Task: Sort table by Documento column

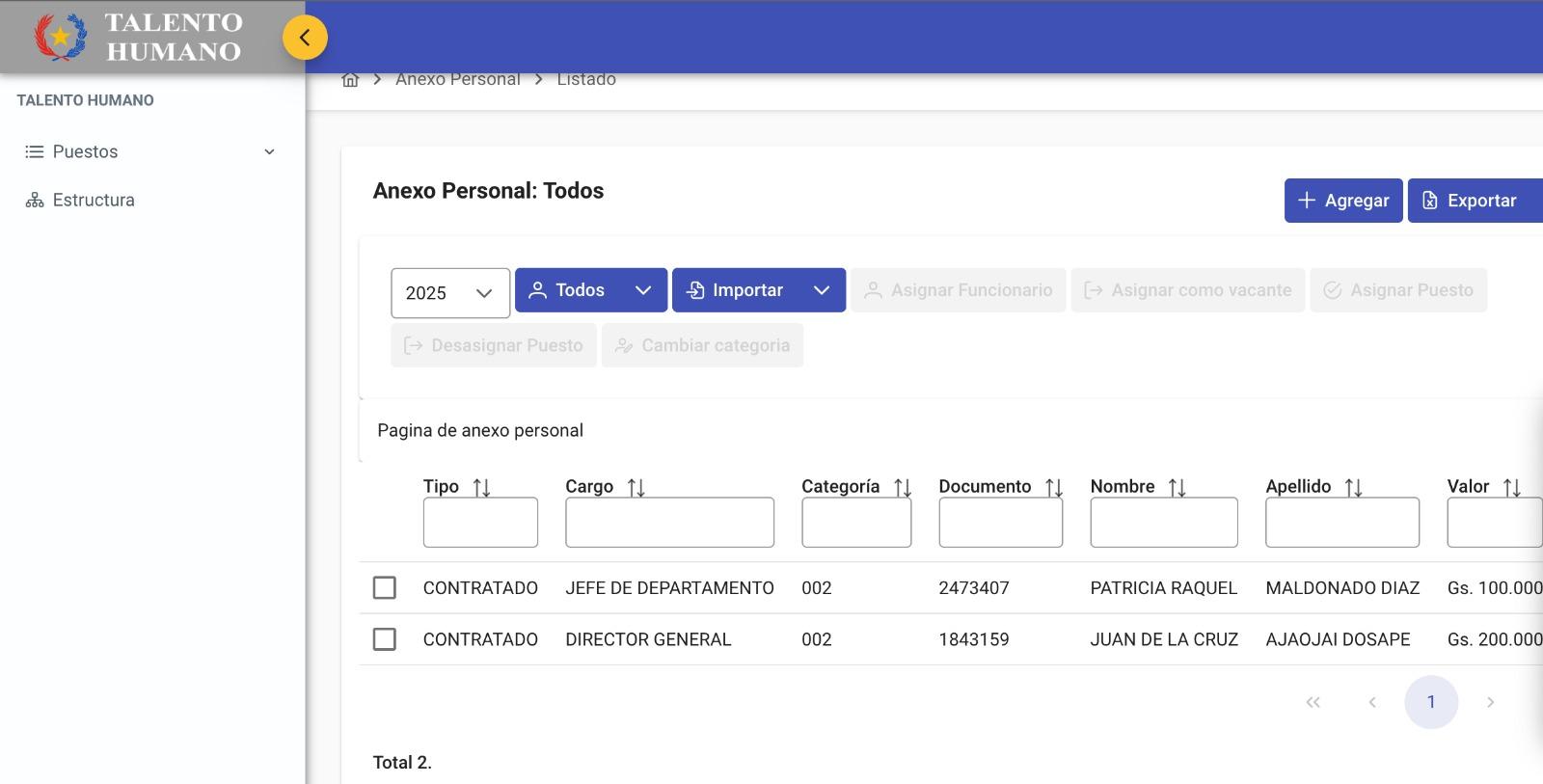Action: point(1053,487)
